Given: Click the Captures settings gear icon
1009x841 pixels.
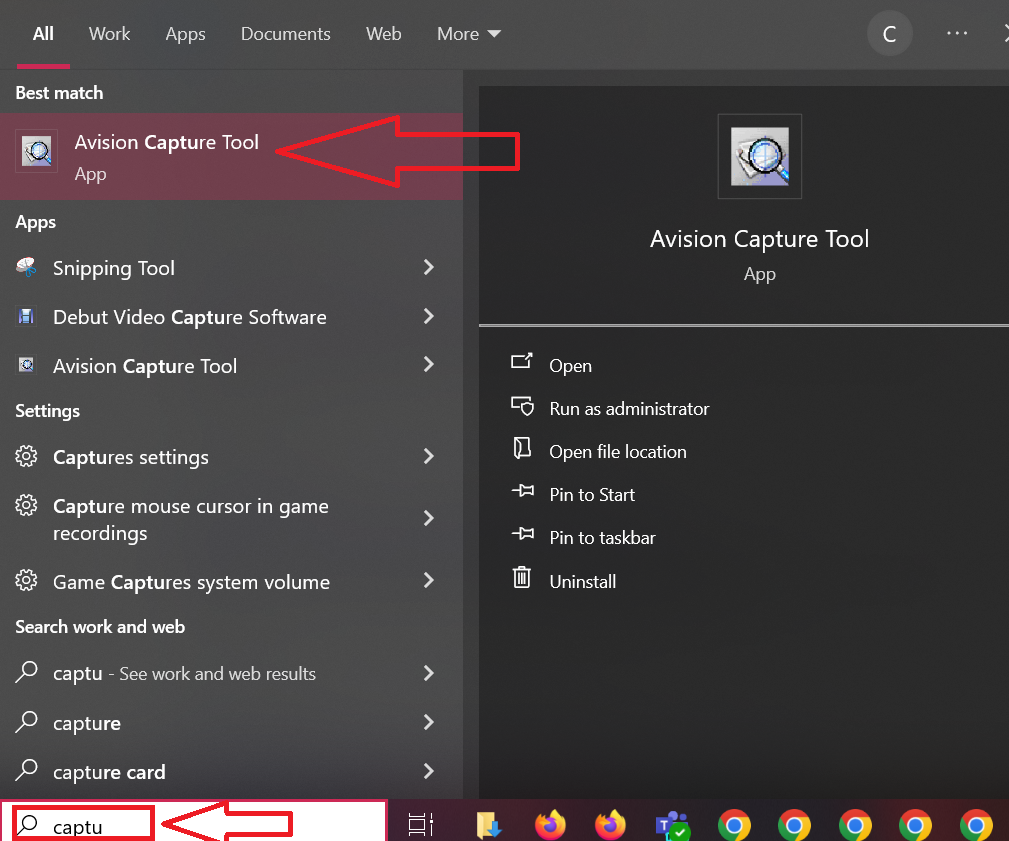Looking at the screenshot, I should [x=26, y=457].
